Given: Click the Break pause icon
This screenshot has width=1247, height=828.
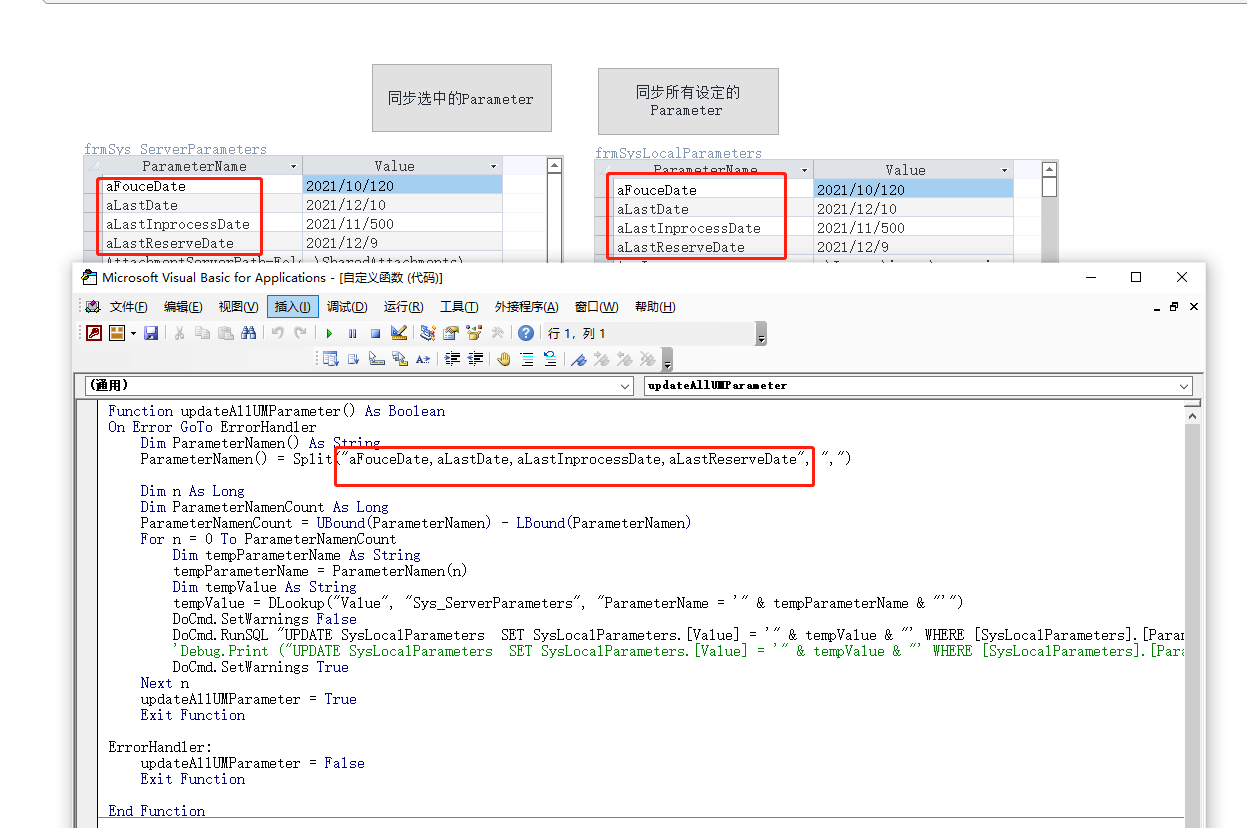Looking at the screenshot, I should click(x=352, y=333).
